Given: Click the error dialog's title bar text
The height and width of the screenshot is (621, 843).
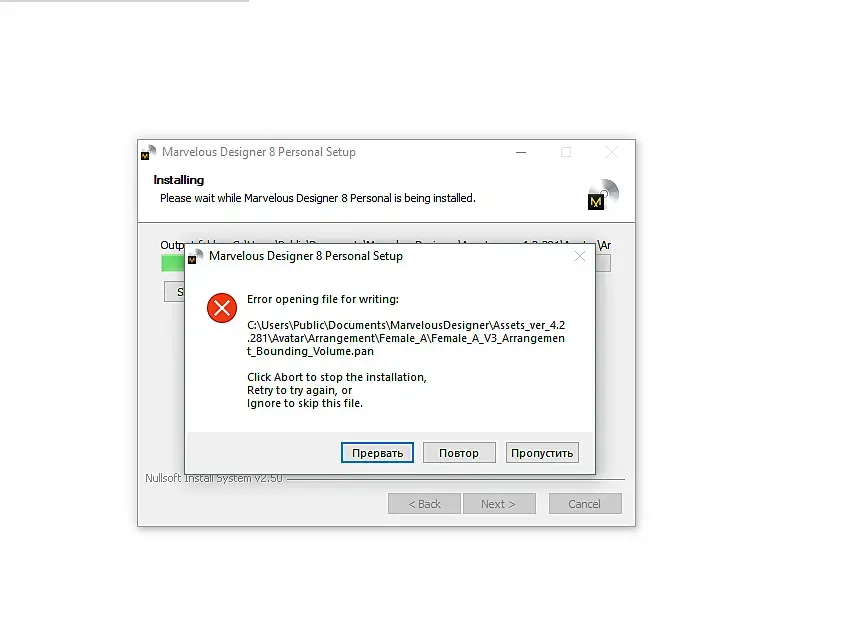Looking at the screenshot, I should 306,256.
